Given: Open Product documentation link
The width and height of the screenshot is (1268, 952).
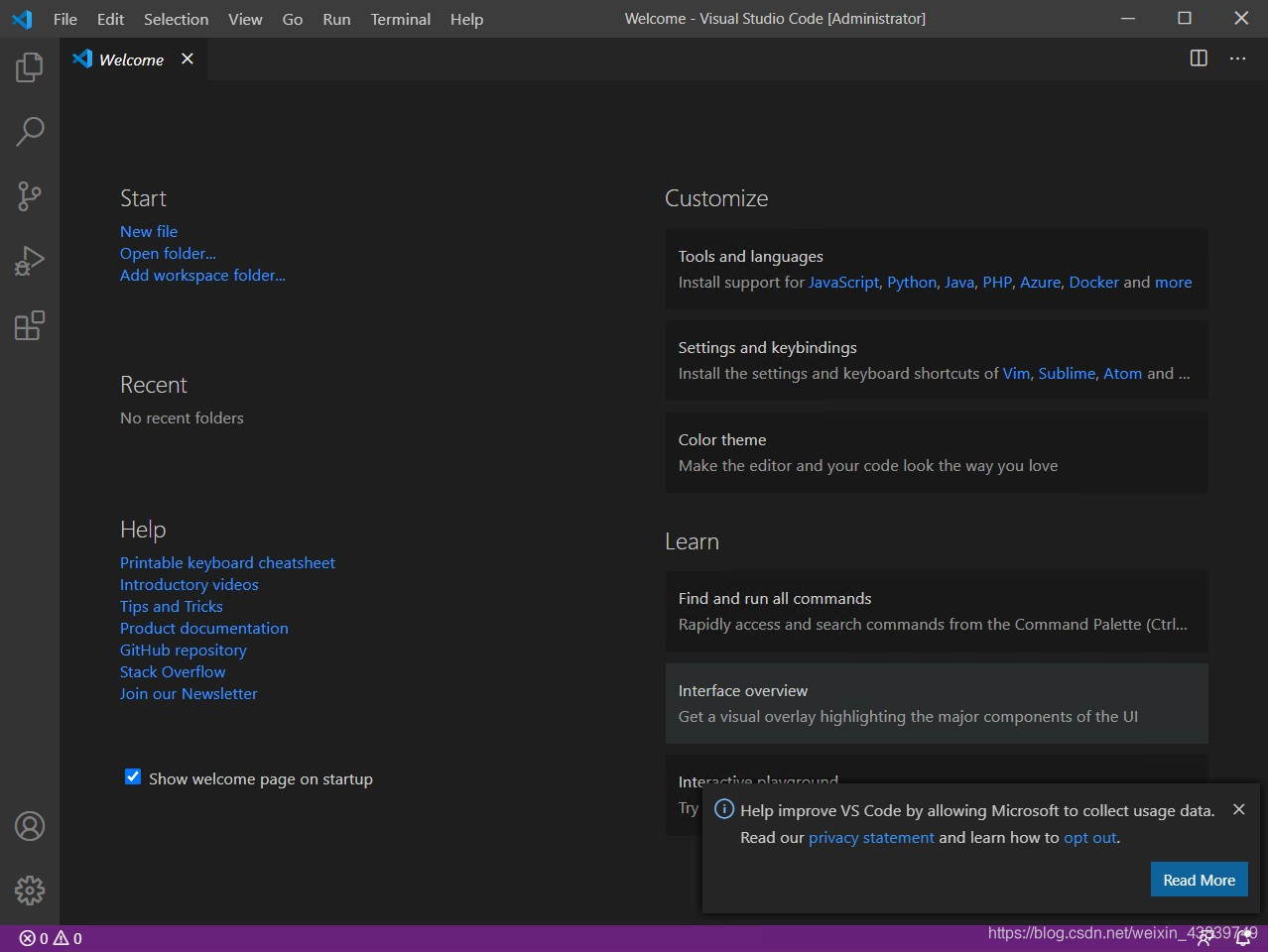Looking at the screenshot, I should (x=204, y=628).
